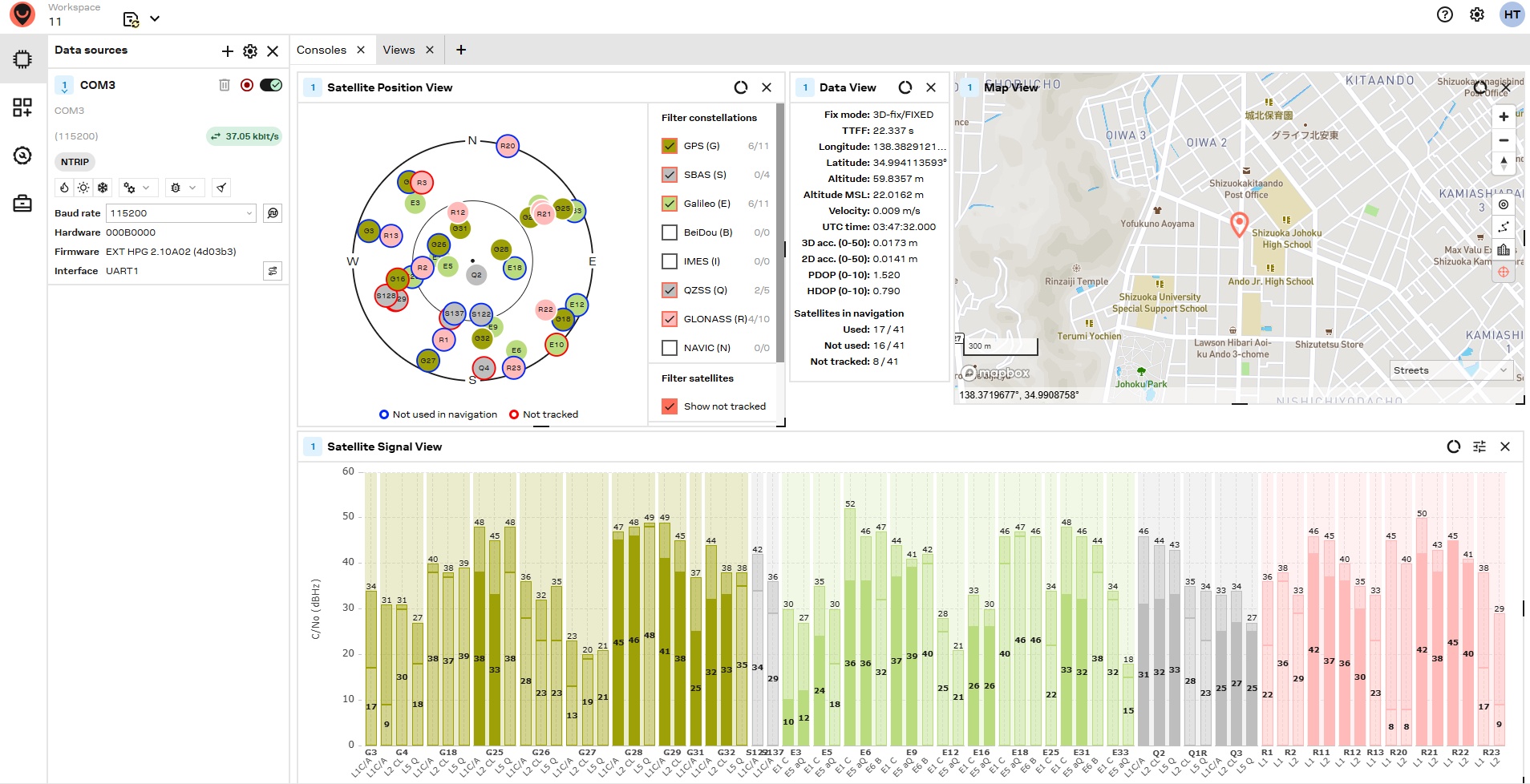Select the Views tab
The width and height of the screenshot is (1530, 784).
click(399, 50)
